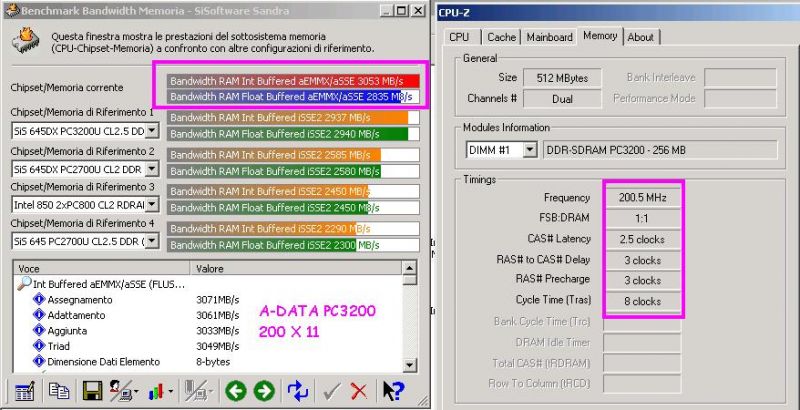Click results list scrollbar up arrow
The image size is (800, 410).
tap(410, 268)
